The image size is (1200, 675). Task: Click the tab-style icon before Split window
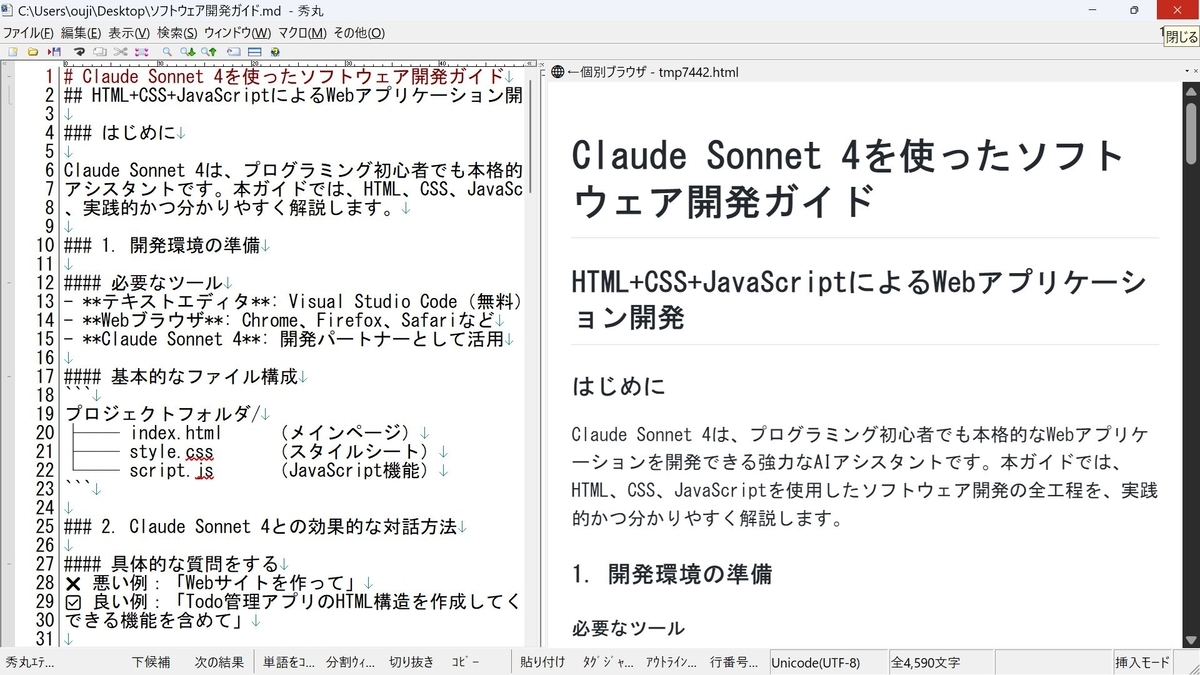(x=233, y=51)
